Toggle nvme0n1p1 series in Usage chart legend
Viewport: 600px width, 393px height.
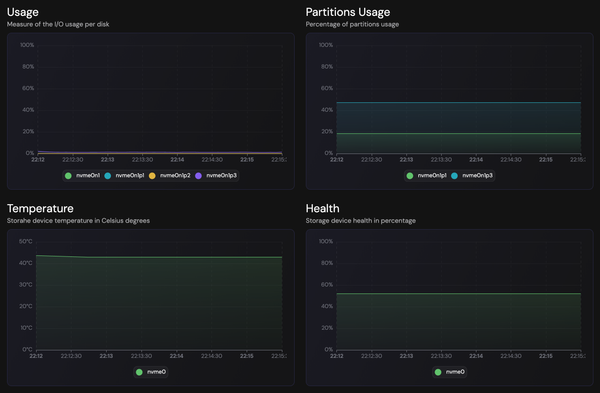tap(124, 176)
